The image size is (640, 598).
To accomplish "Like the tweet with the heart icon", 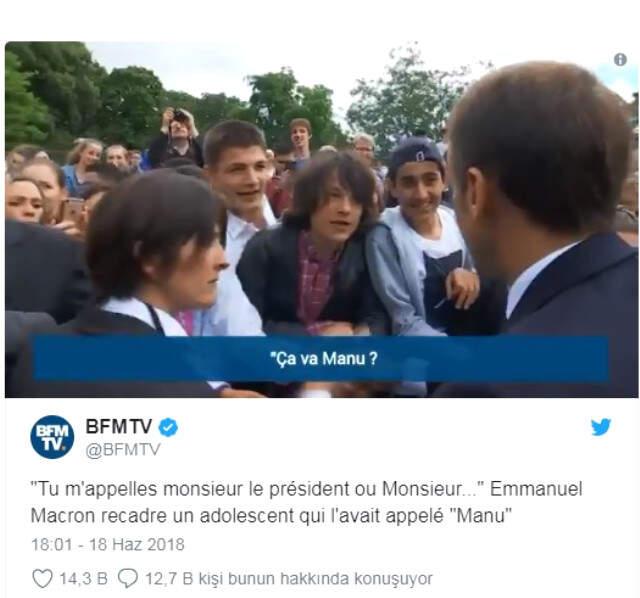I will point(42,579).
